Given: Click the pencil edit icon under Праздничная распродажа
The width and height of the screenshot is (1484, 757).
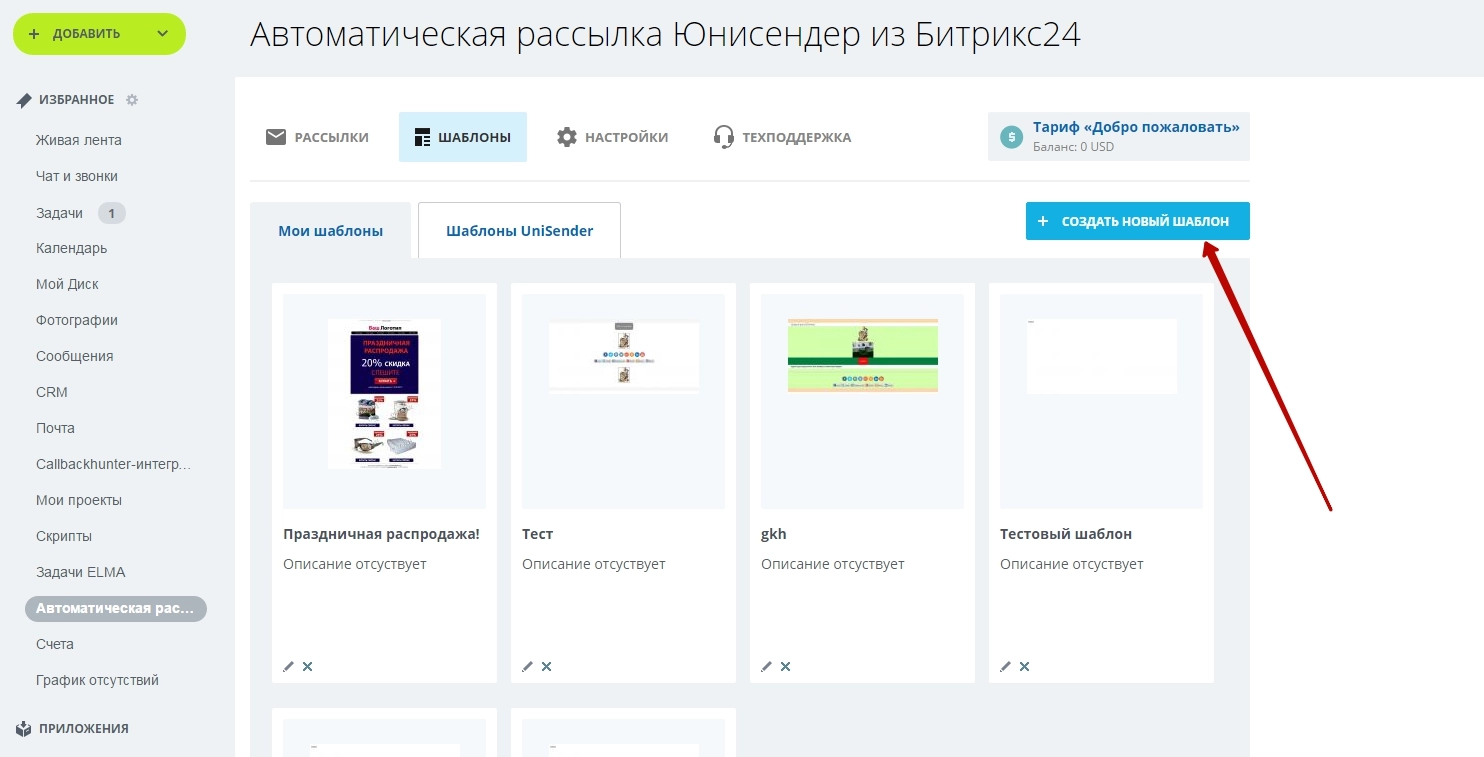Looking at the screenshot, I should click(x=288, y=666).
